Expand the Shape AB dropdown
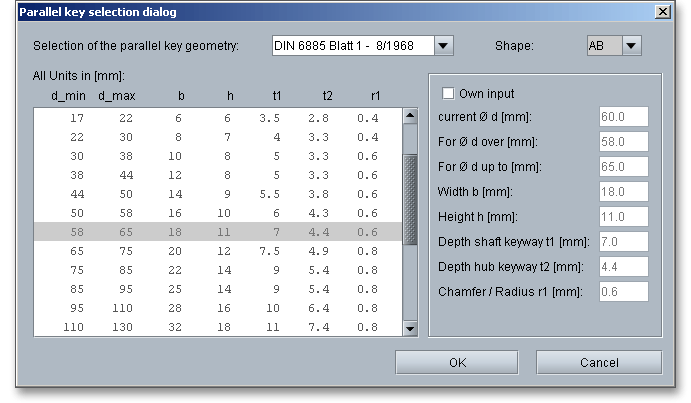691x403 pixels. (x=630, y=46)
